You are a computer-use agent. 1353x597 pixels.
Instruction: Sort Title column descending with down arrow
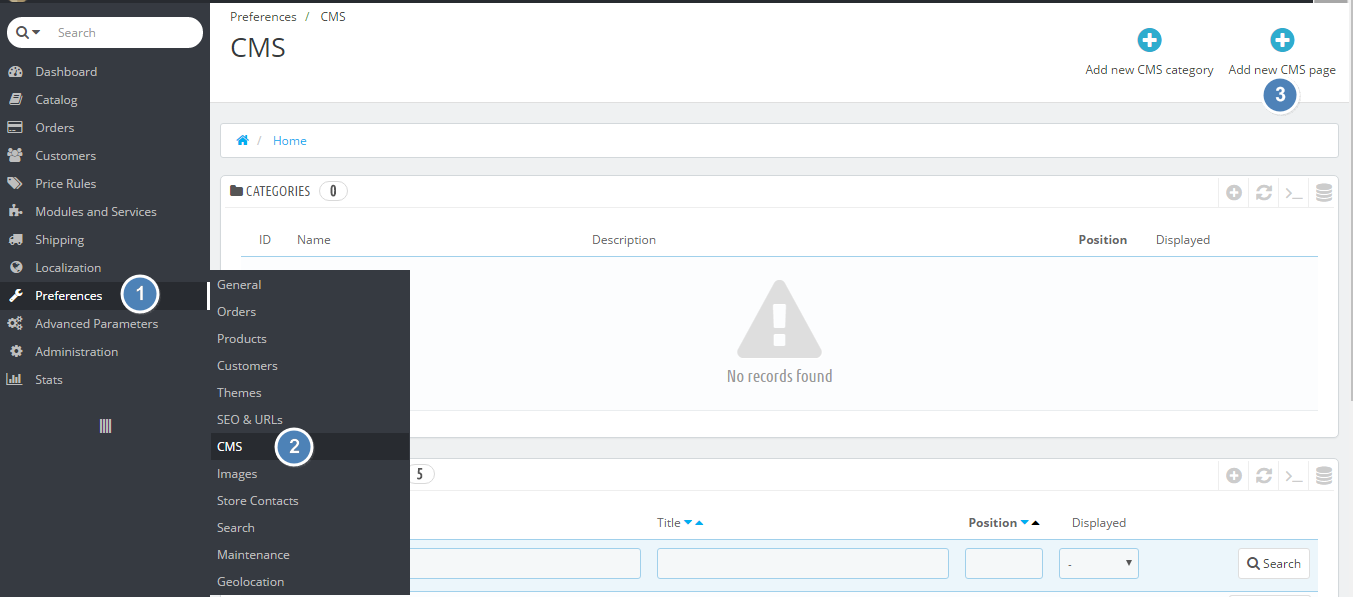(x=688, y=523)
